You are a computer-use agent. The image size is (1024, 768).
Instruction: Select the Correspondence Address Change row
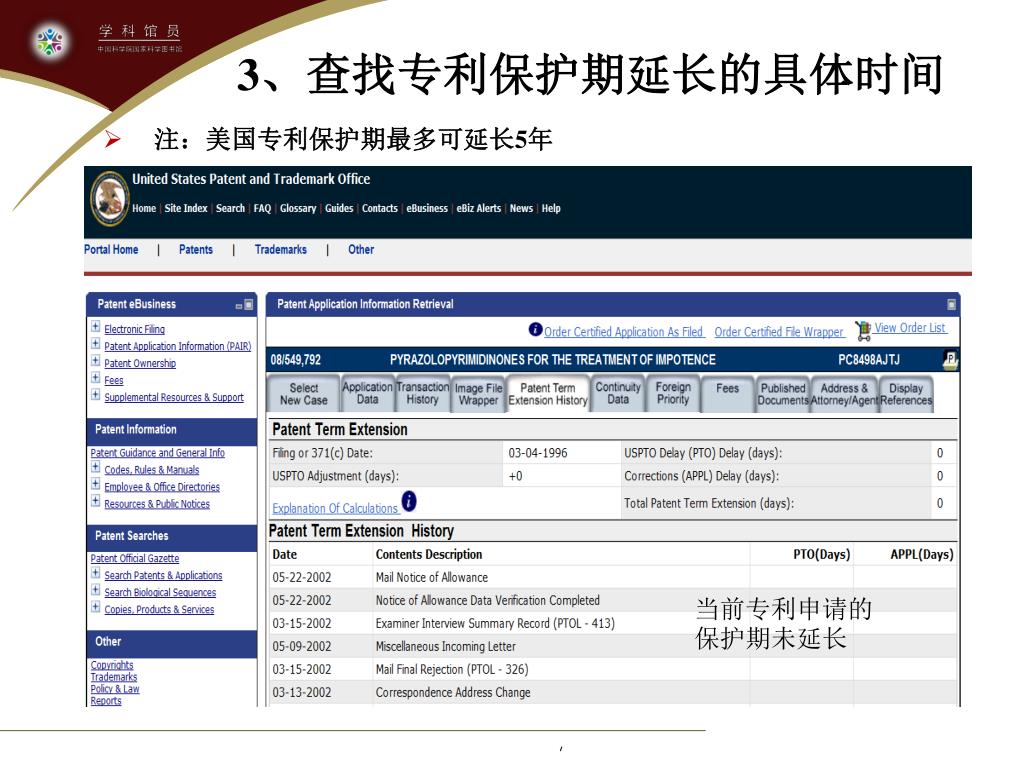(613, 692)
